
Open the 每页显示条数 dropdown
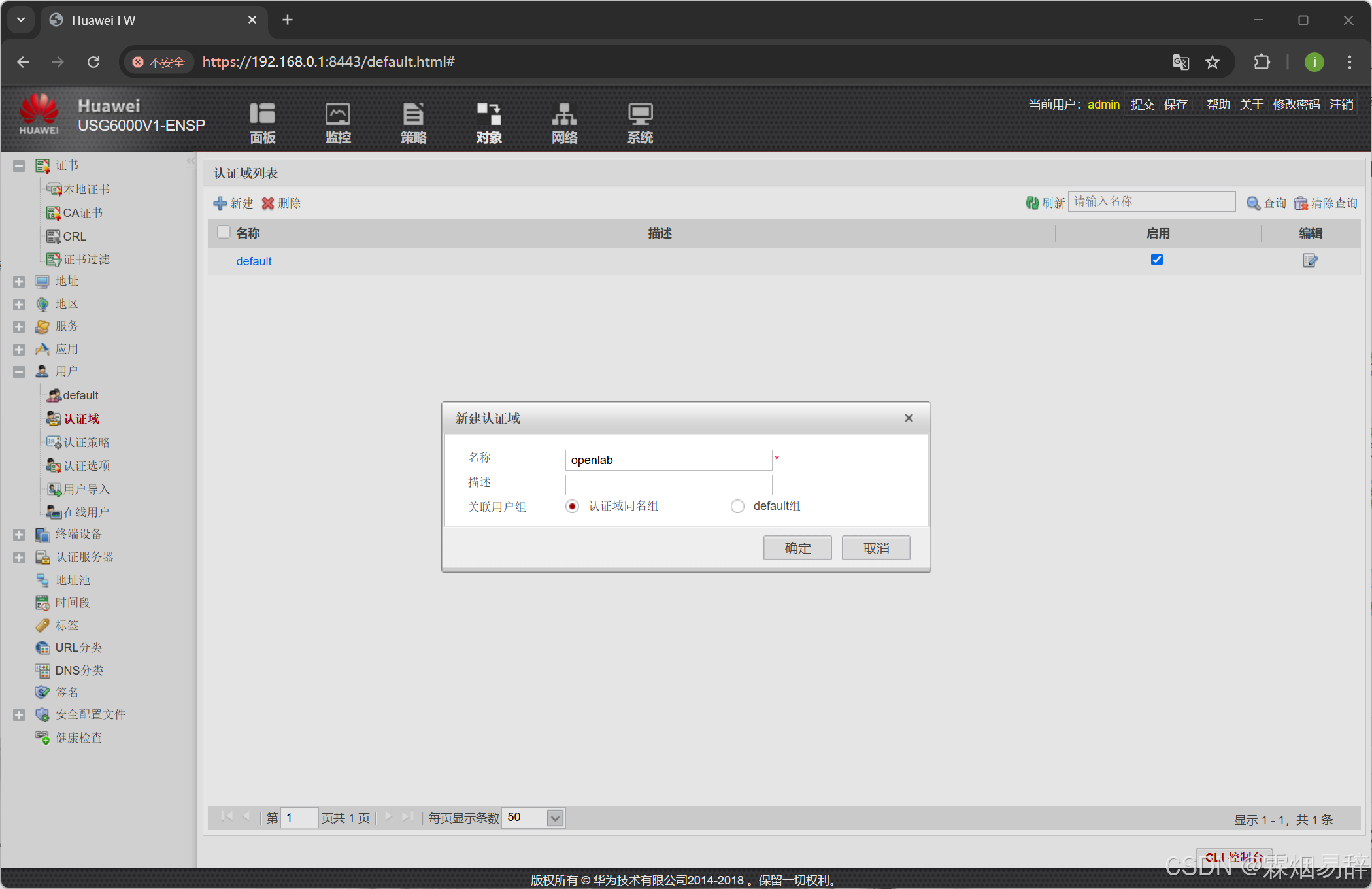coord(555,818)
